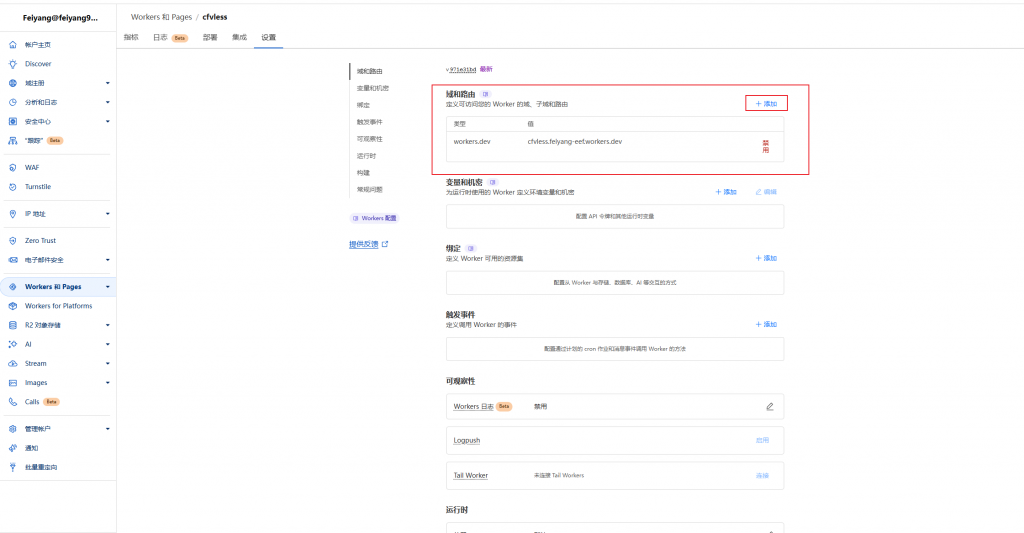The height and width of the screenshot is (533, 1024).
Task: Click the Workers 和 Pages sidebar icon
Action: pos(12,287)
